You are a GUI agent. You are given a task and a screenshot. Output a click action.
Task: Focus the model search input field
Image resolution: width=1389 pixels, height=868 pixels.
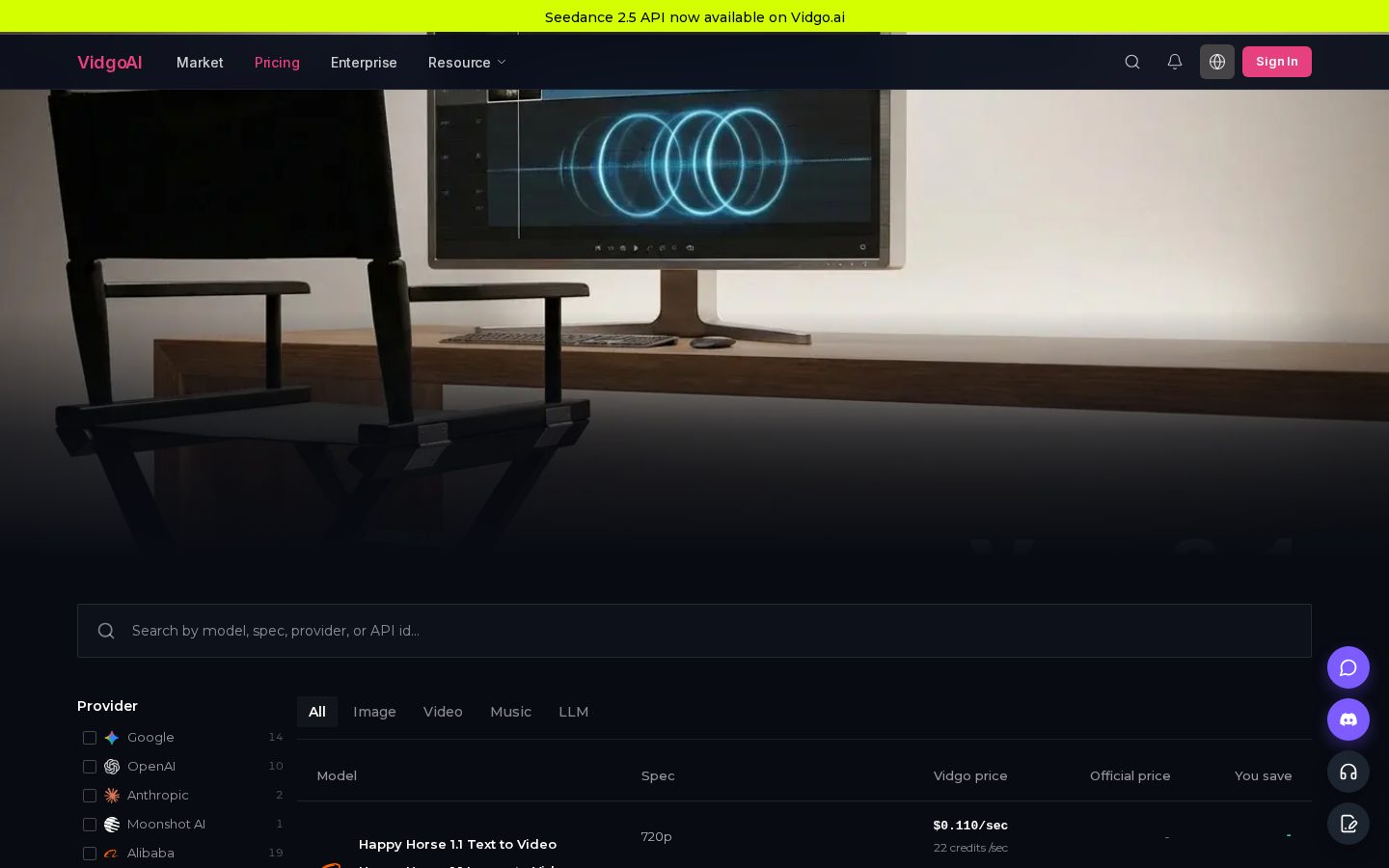(x=694, y=631)
